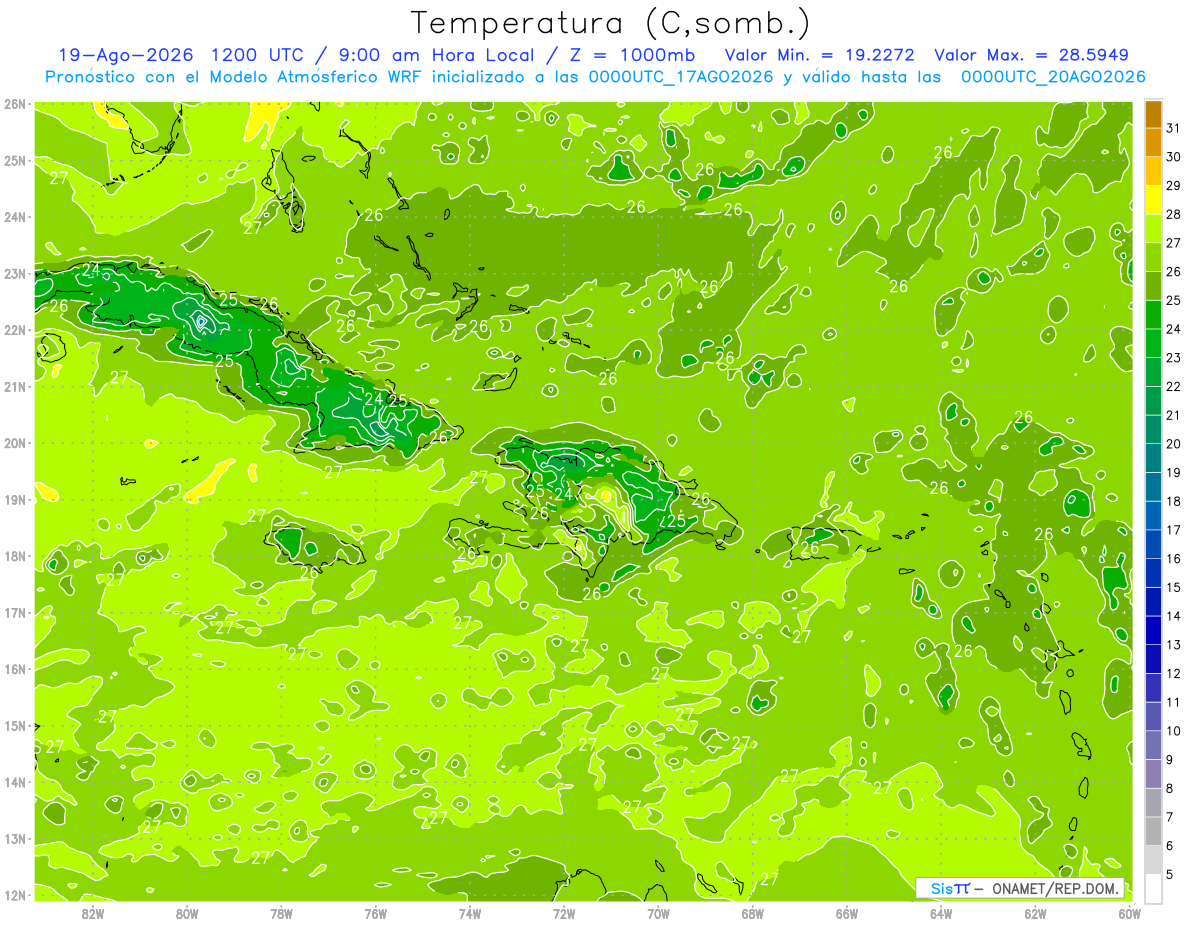
Task: Click the '24N' latitude axis label
Action: point(15,217)
